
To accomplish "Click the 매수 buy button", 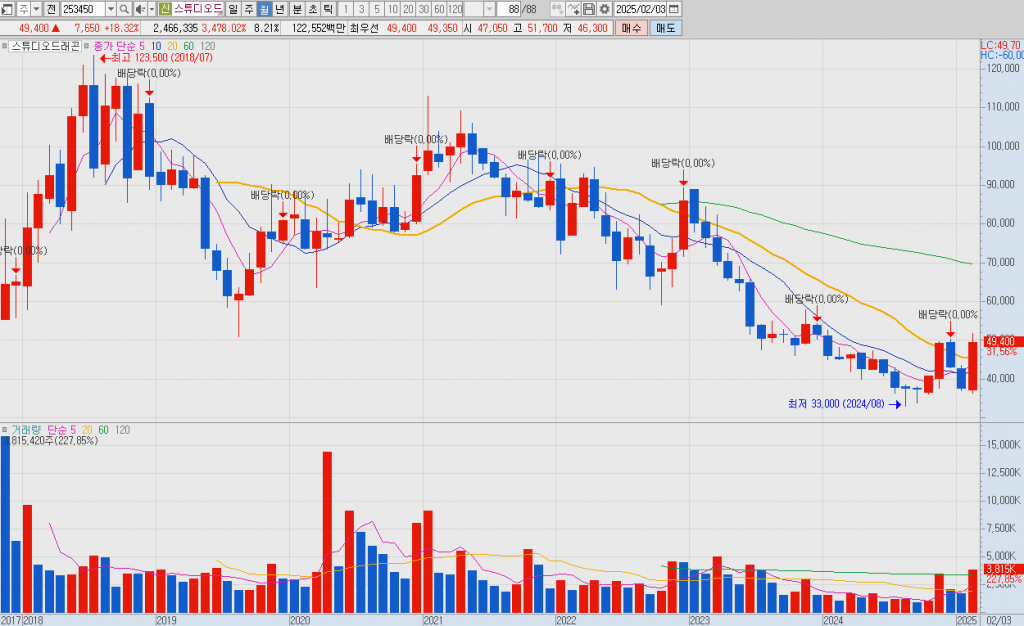I will [x=631, y=28].
